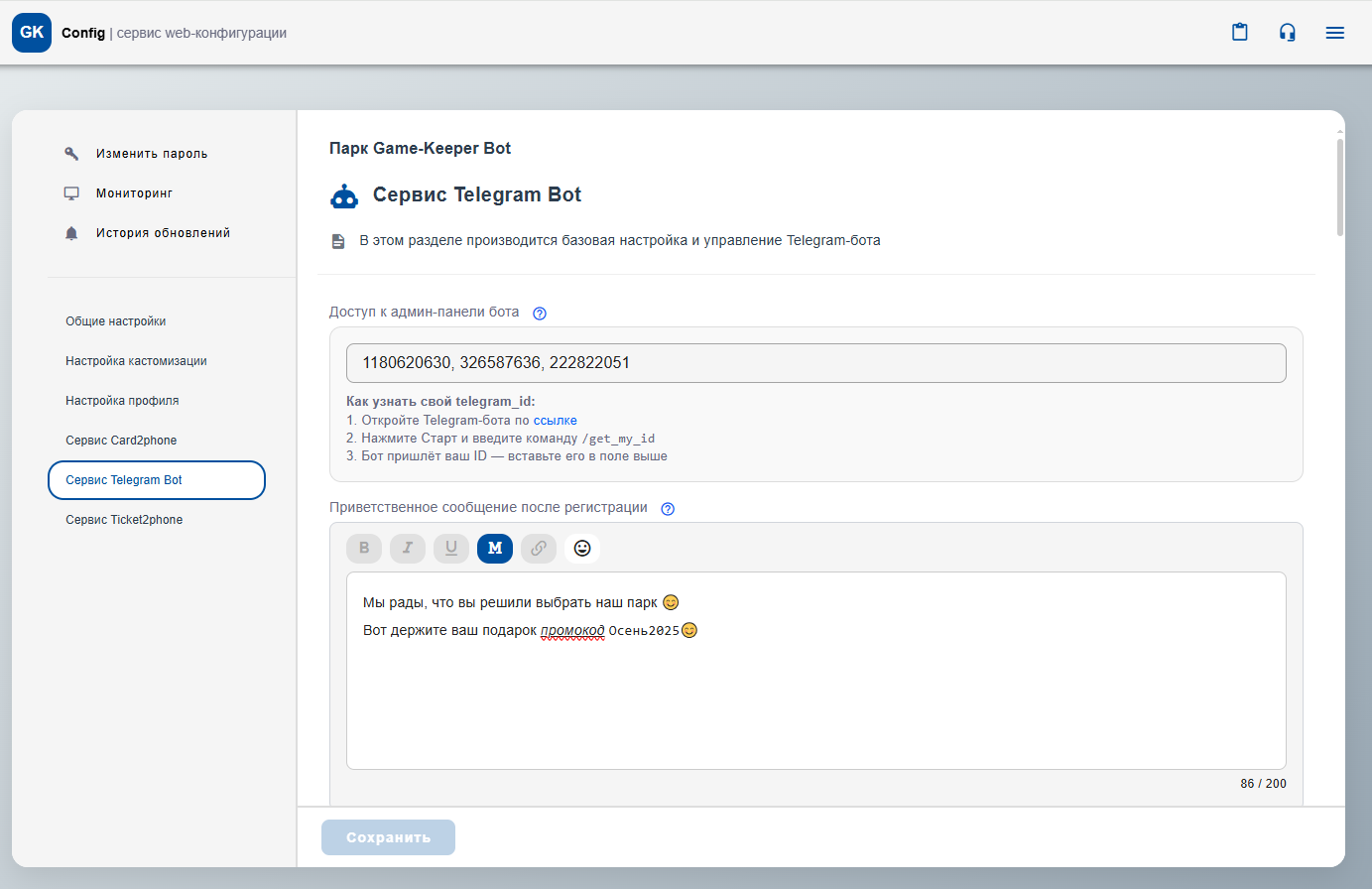Toggle italic text formatting

pyautogui.click(x=408, y=549)
